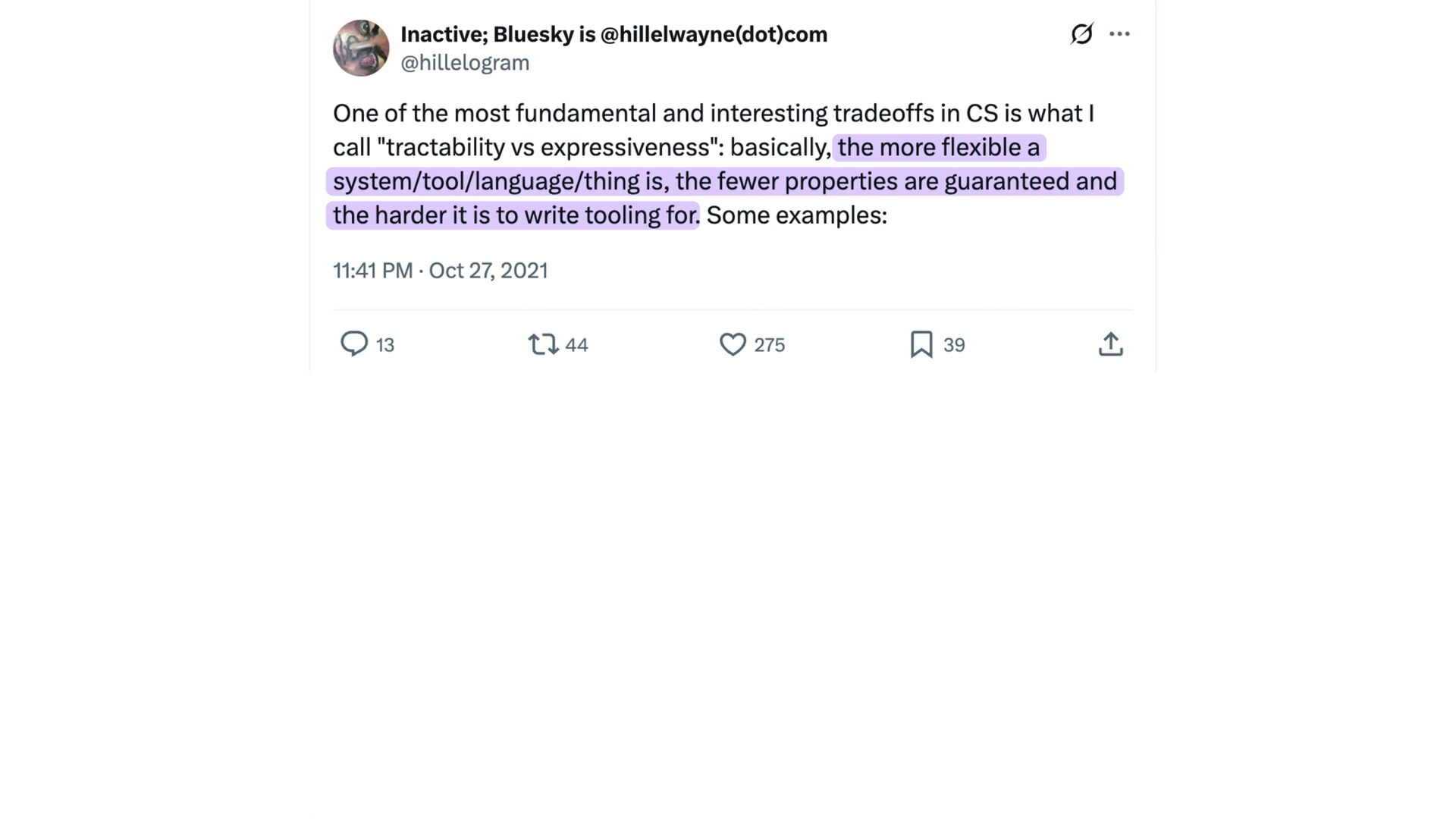Click the highlighted phrase 'the more flexible a'
The height and width of the screenshot is (819, 1456).
pos(939,147)
